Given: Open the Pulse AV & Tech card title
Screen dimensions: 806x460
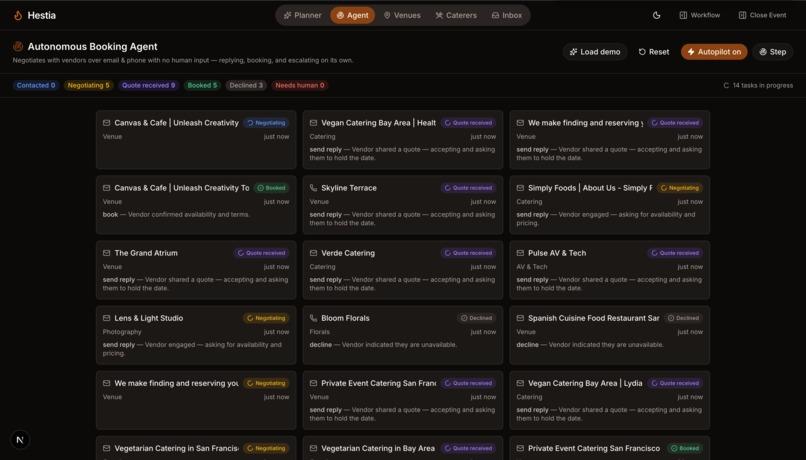Looking at the screenshot, I should tap(557, 253).
